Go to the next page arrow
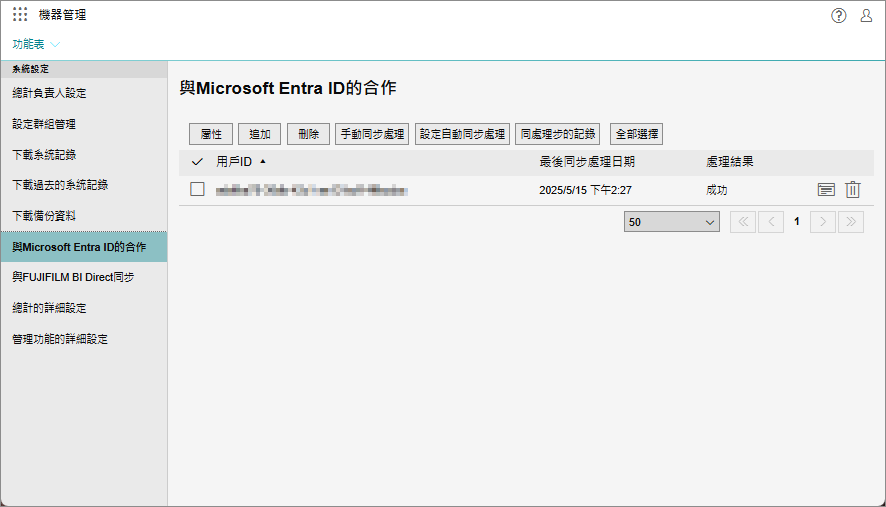This screenshot has height=507, width=886. point(823,222)
